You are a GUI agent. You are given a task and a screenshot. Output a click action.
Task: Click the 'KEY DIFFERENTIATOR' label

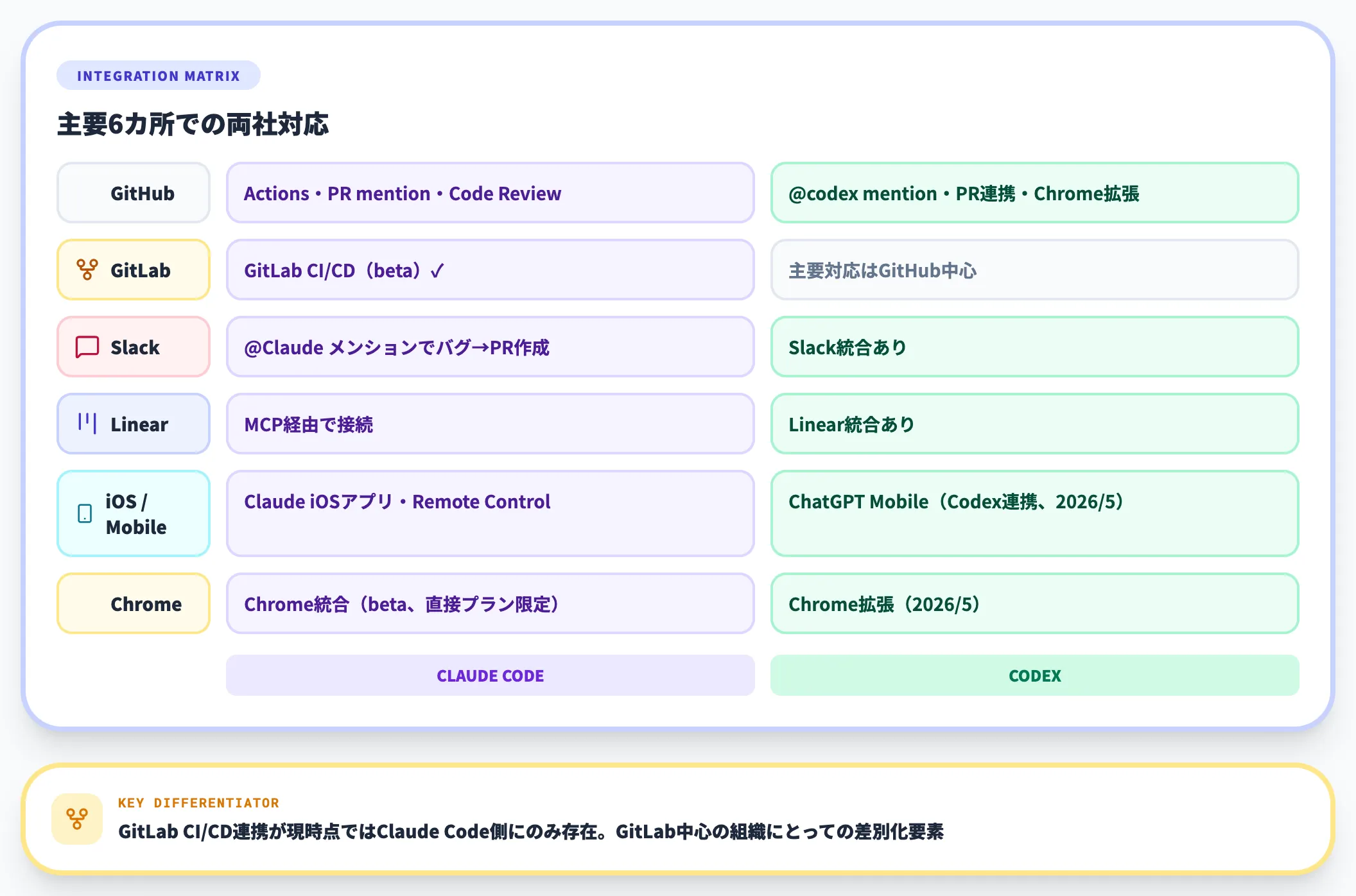pyautogui.click(x=198, y=803)
